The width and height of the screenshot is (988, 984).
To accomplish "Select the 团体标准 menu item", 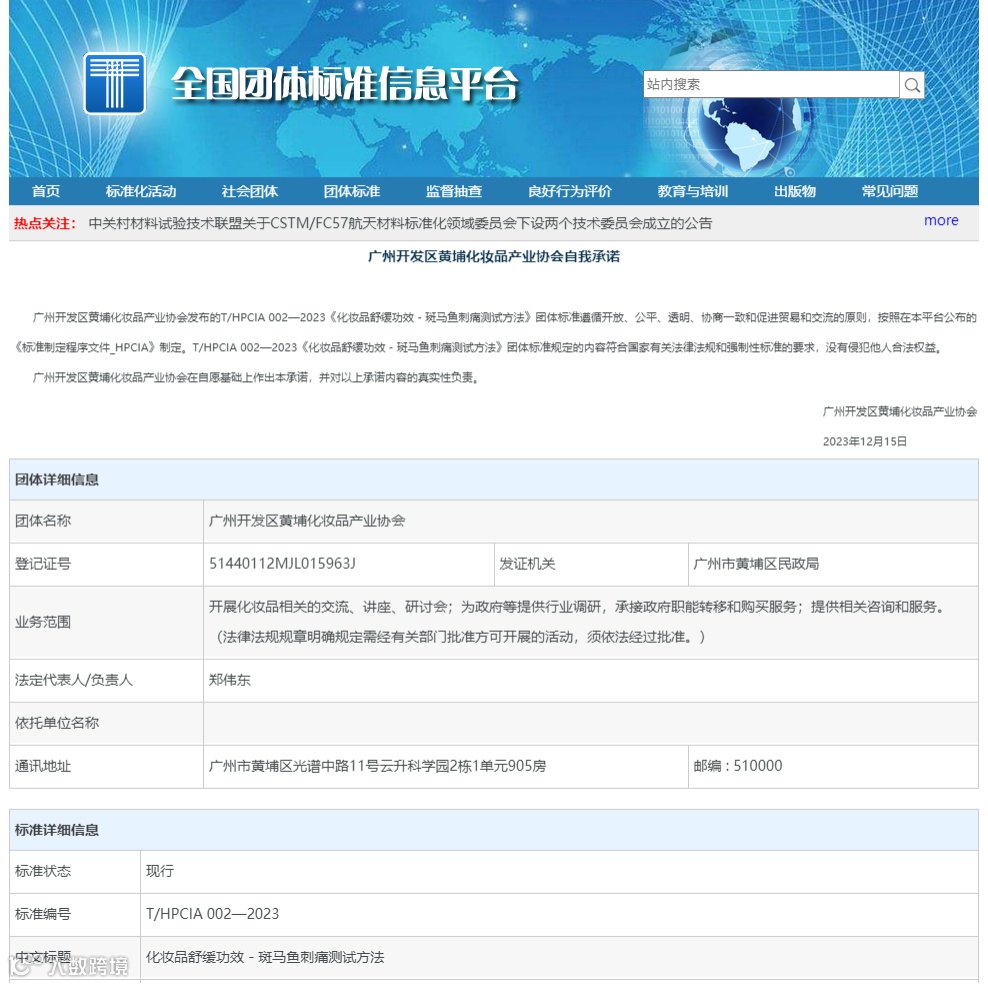I will [352, 192].
